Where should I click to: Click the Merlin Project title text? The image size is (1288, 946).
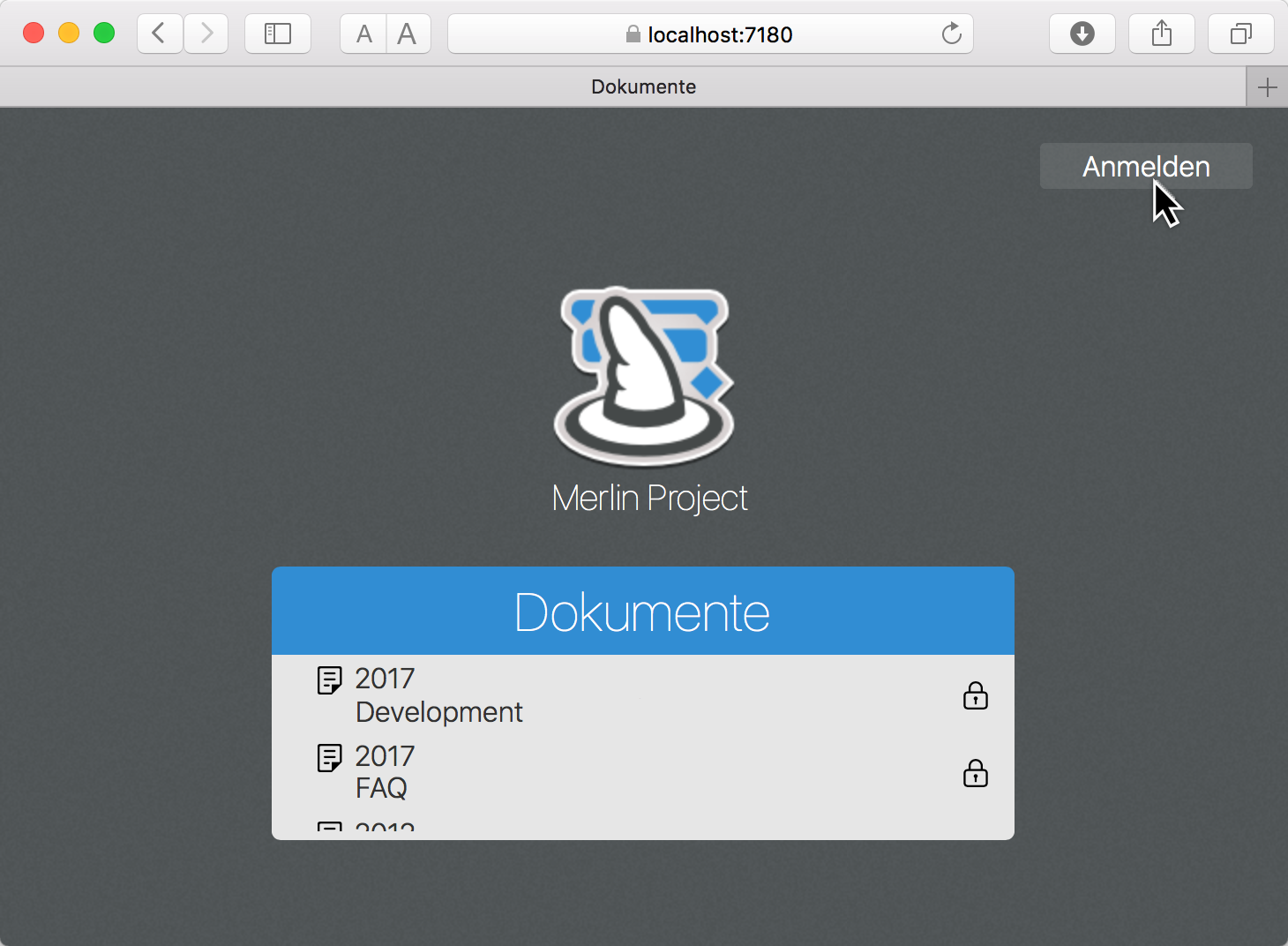coord(649,498)
